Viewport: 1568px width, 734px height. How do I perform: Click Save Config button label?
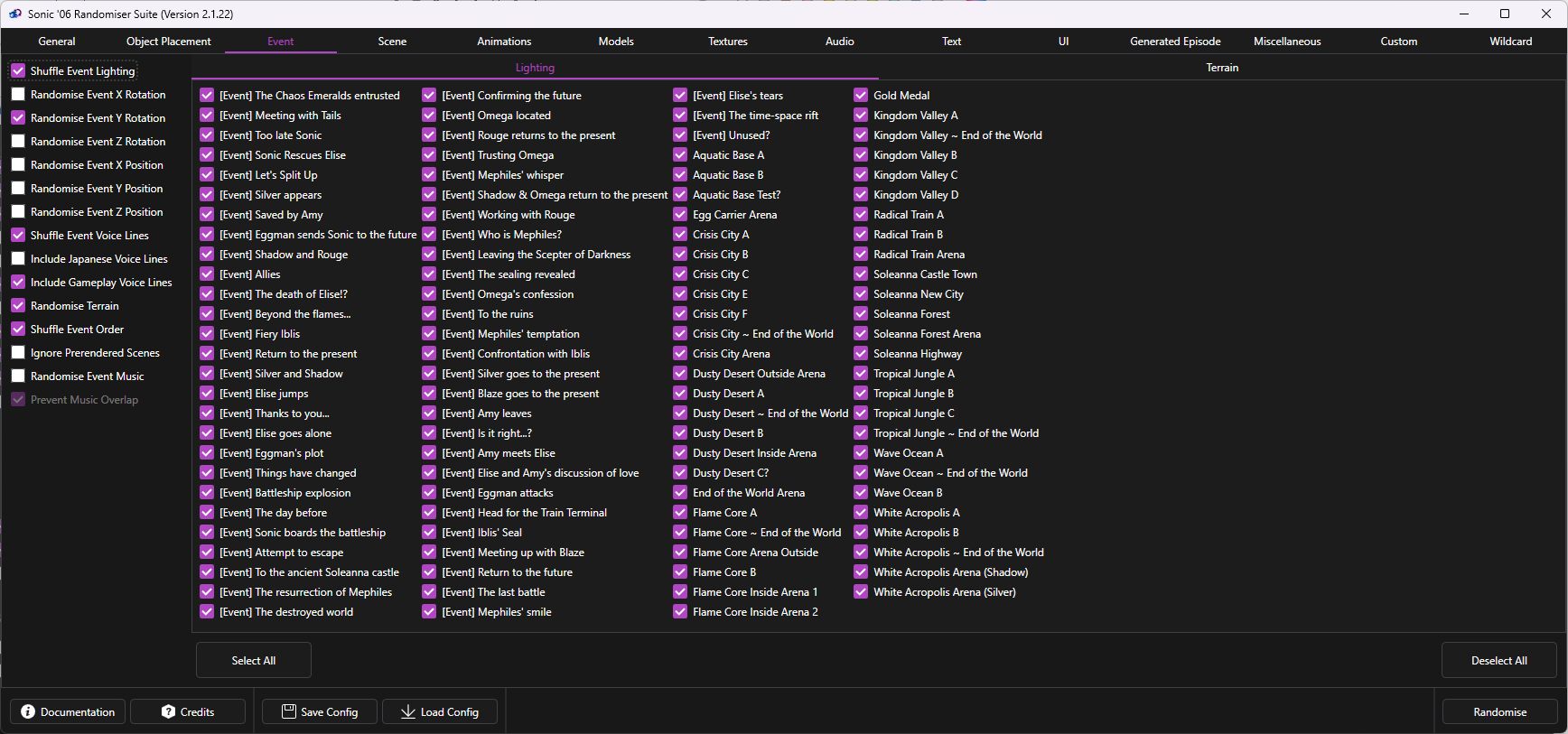(x=330, y=712)
